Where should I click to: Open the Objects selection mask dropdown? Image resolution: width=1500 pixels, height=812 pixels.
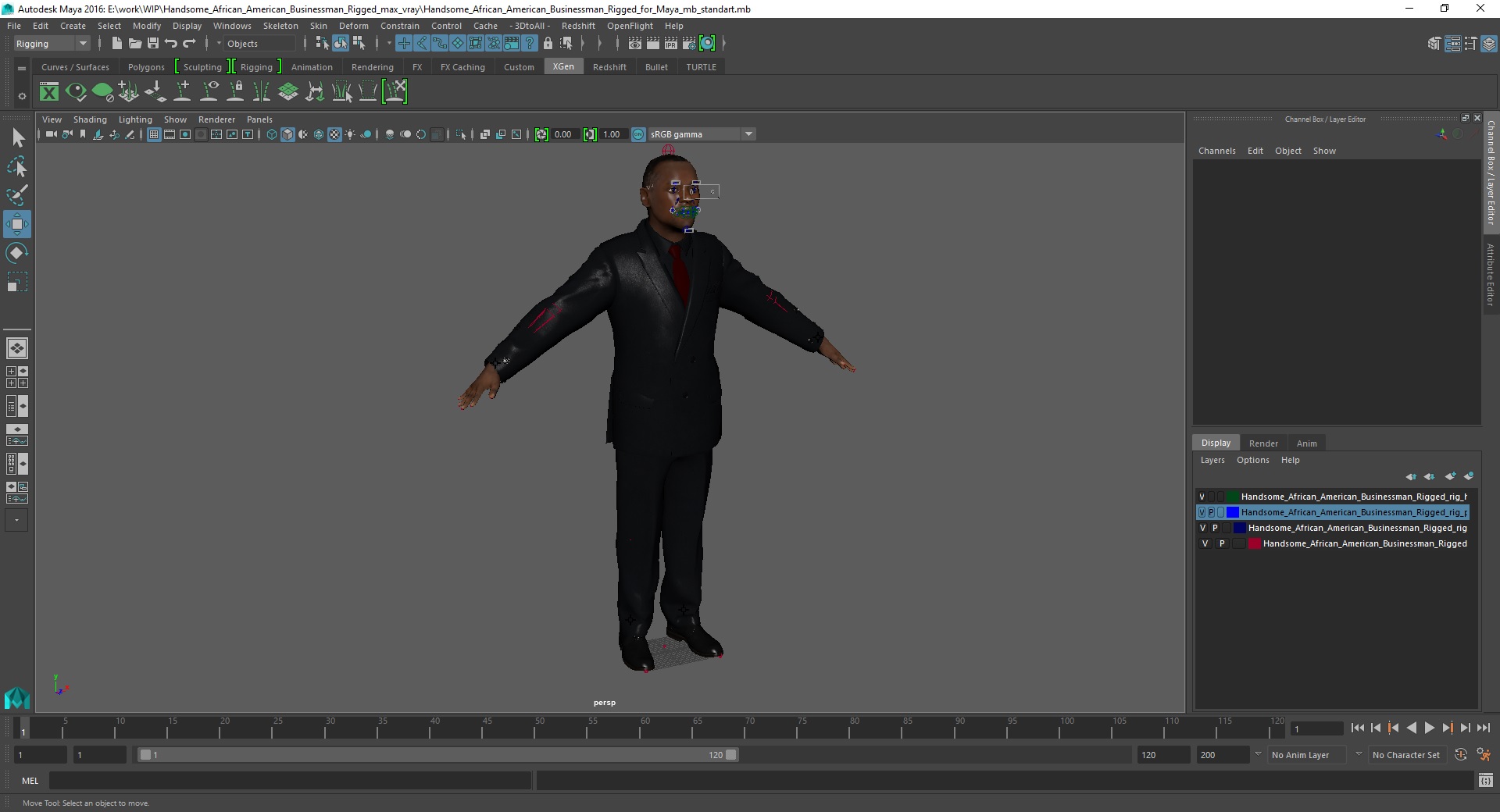[x=260, y=44]
